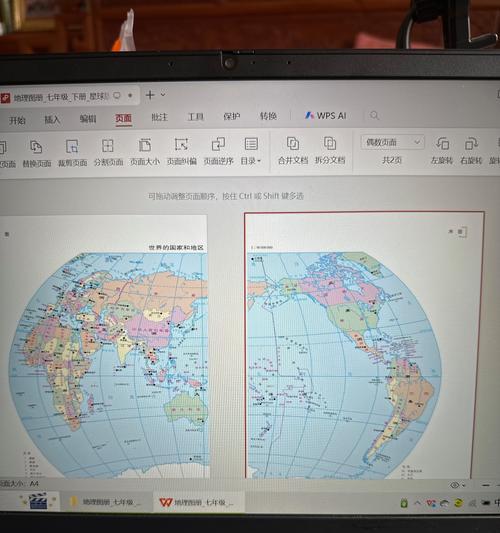The height and width of the screenshot is (533, 500).
Task: Switch to the 编辑 (Edit) tab
Action: [x=88, y=119]
